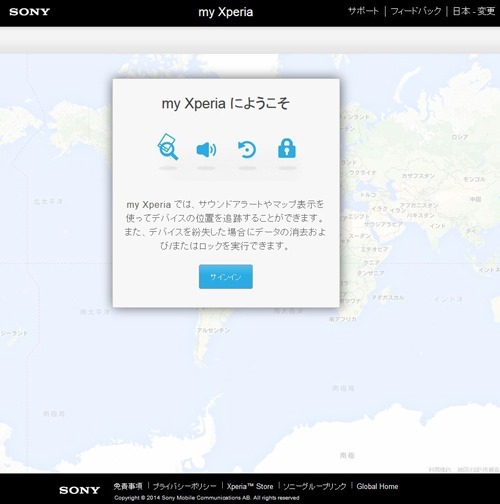Change region via 日本 - 変更 link
The width and height of the screenshot is (500, 504).
(474, 11)
